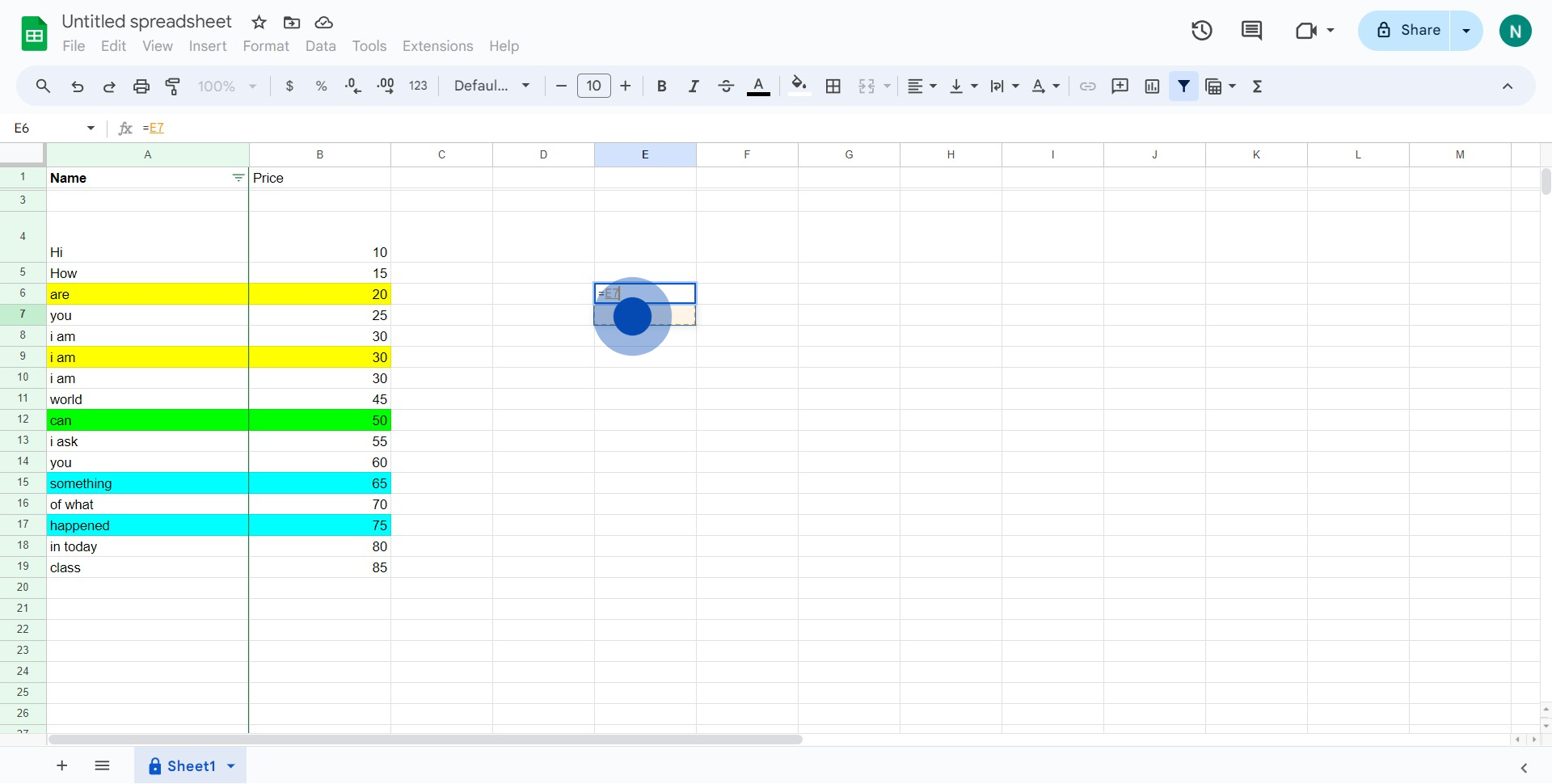Open the fill color picker
The height and width of the screenshot is (784, 1552).
tap(799, 86)
